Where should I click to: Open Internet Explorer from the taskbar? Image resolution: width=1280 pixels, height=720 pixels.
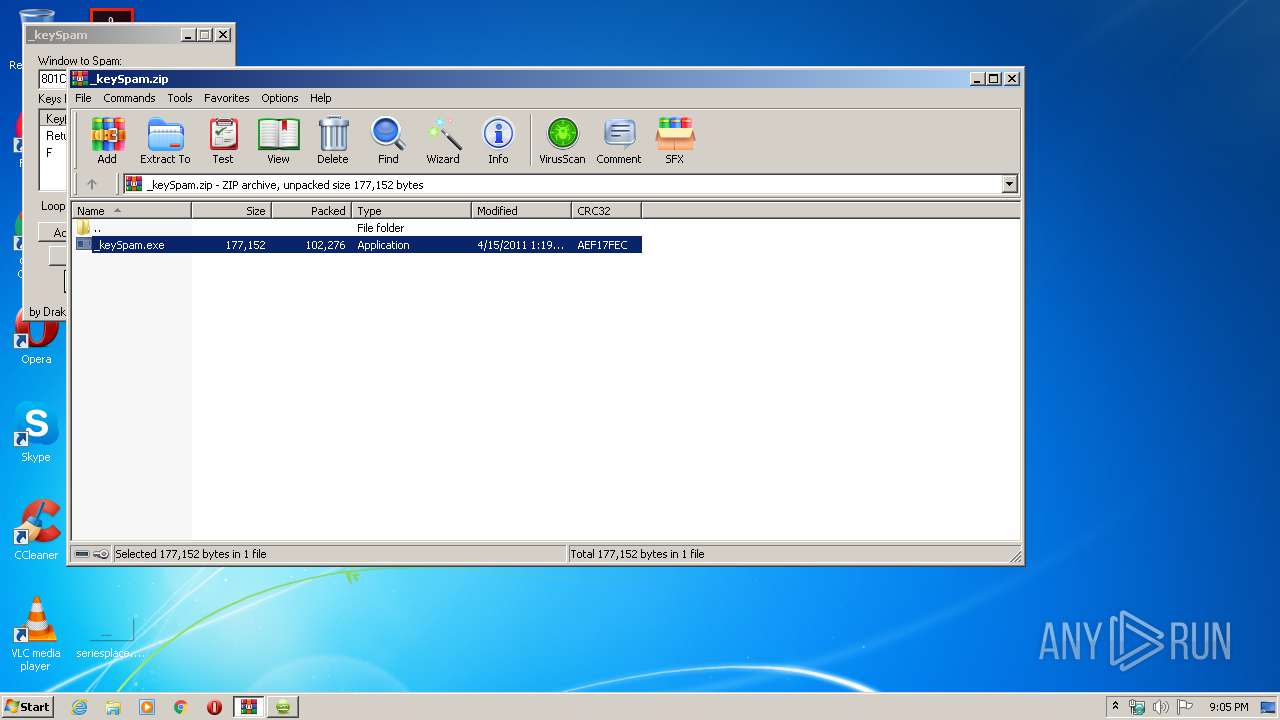(79, 707)
